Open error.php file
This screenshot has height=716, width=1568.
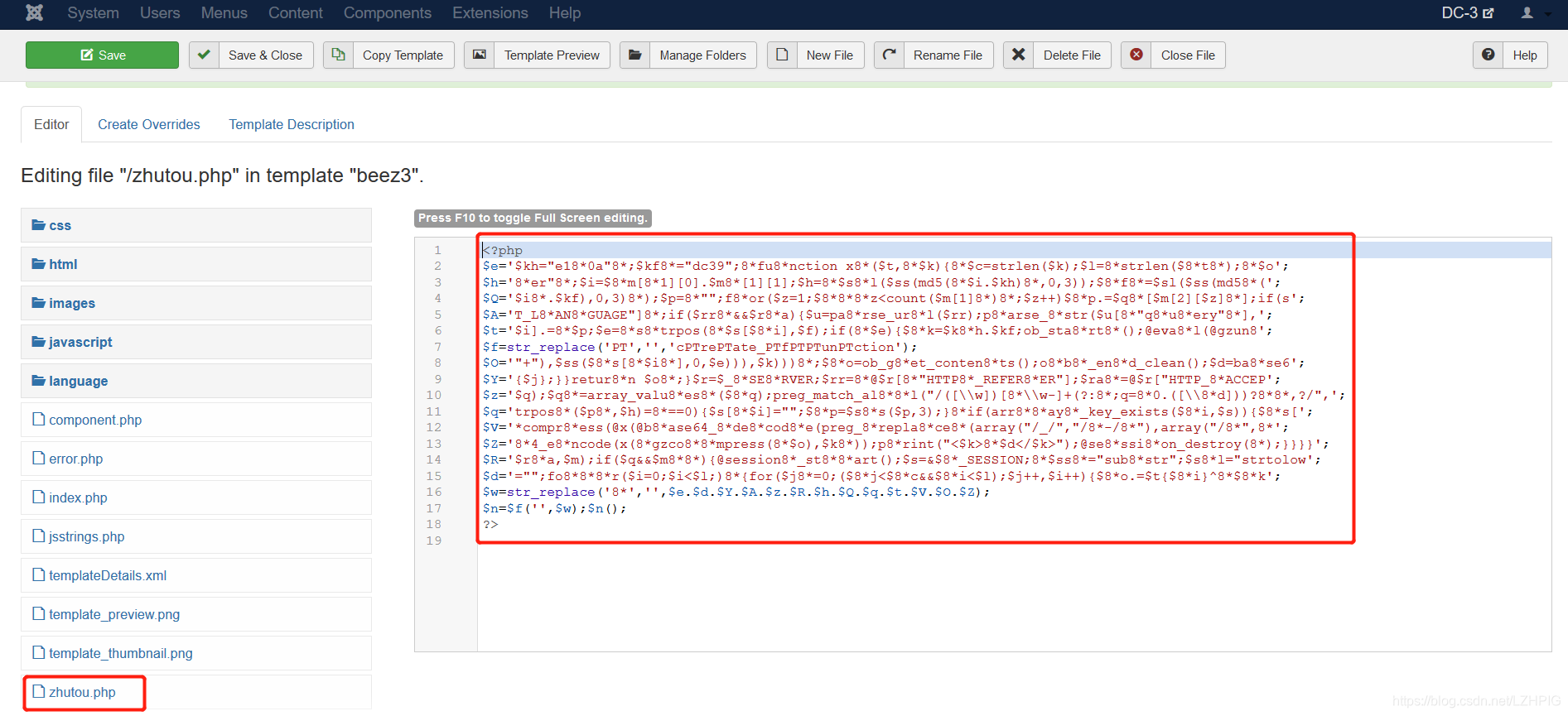click(x=196, y=459)
